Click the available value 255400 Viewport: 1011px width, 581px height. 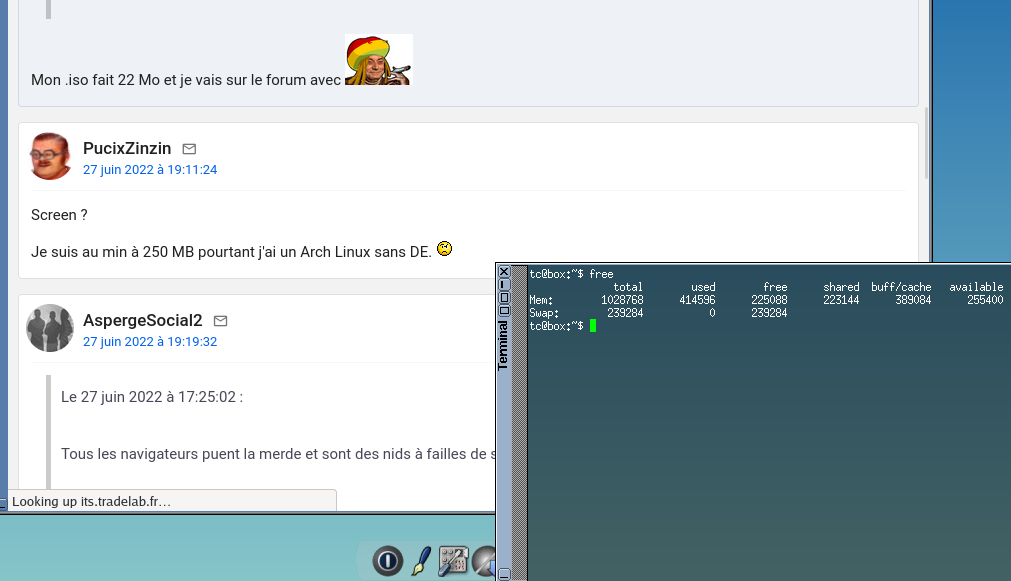click(x=985, y=300)
